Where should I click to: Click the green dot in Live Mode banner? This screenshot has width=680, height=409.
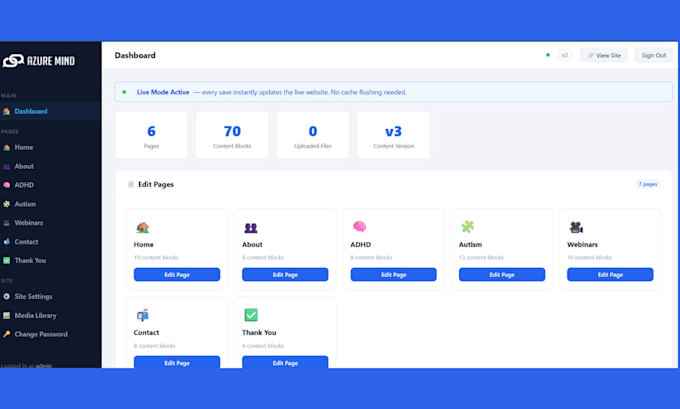tap(124, 92)
